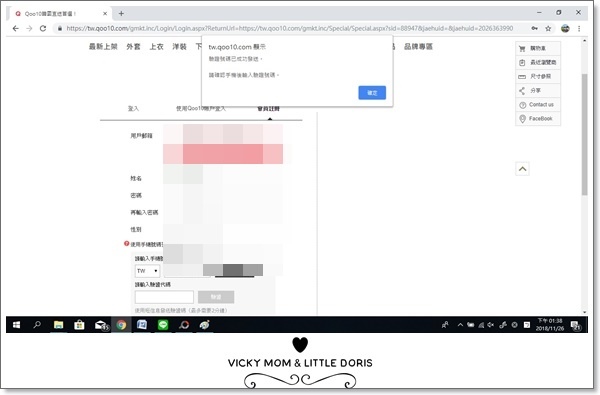Image resolution: width=600 pixels, height=395 pixels.
Task: Open the taskbar clock showing 01:38
Action: coord(550,325)
